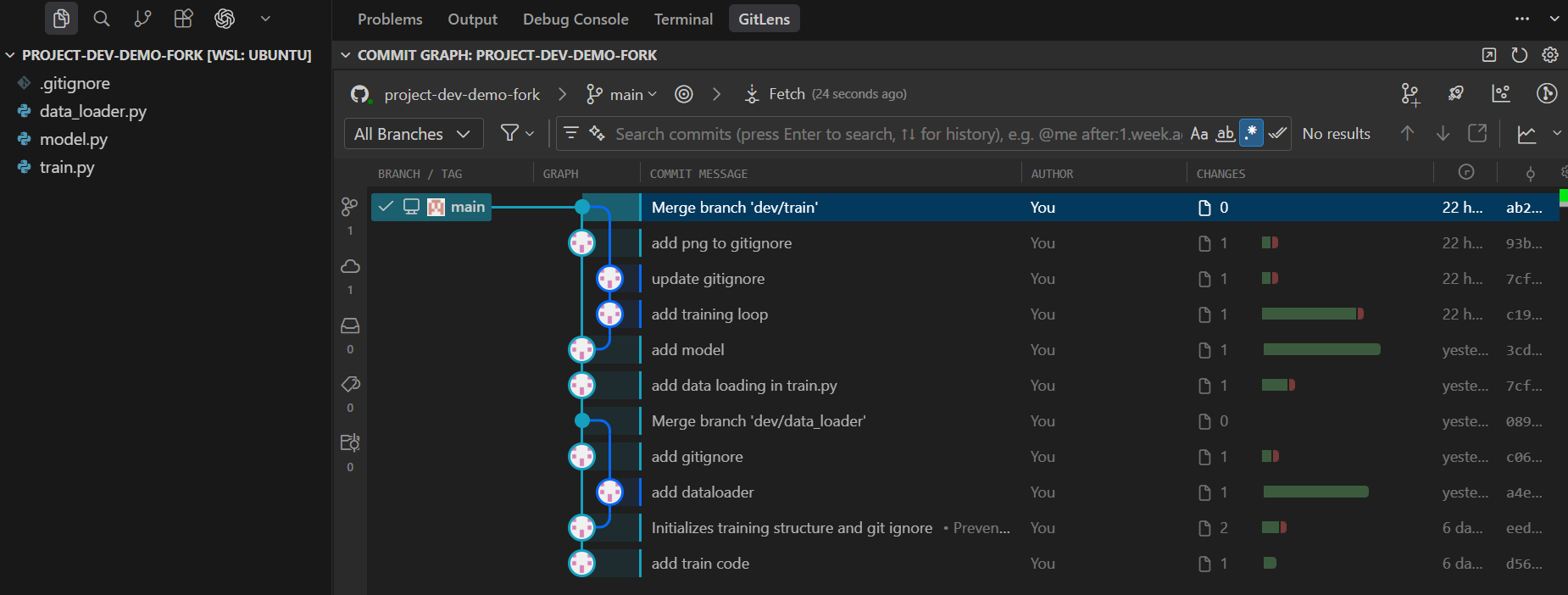Open GitLens inspect icon at toolbar end
The height and width of the screenshot is (595, 1568).
tap(1547, 93)
